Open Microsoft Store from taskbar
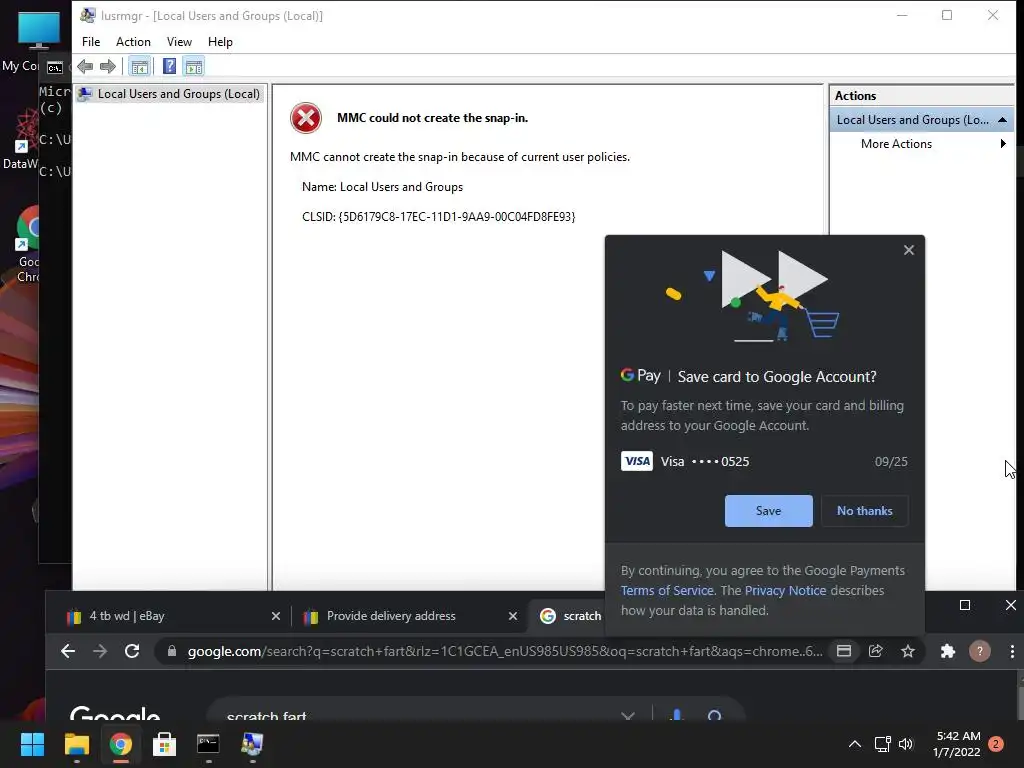The width and height of the screenshot is (1024, 768). pos(164,744)
